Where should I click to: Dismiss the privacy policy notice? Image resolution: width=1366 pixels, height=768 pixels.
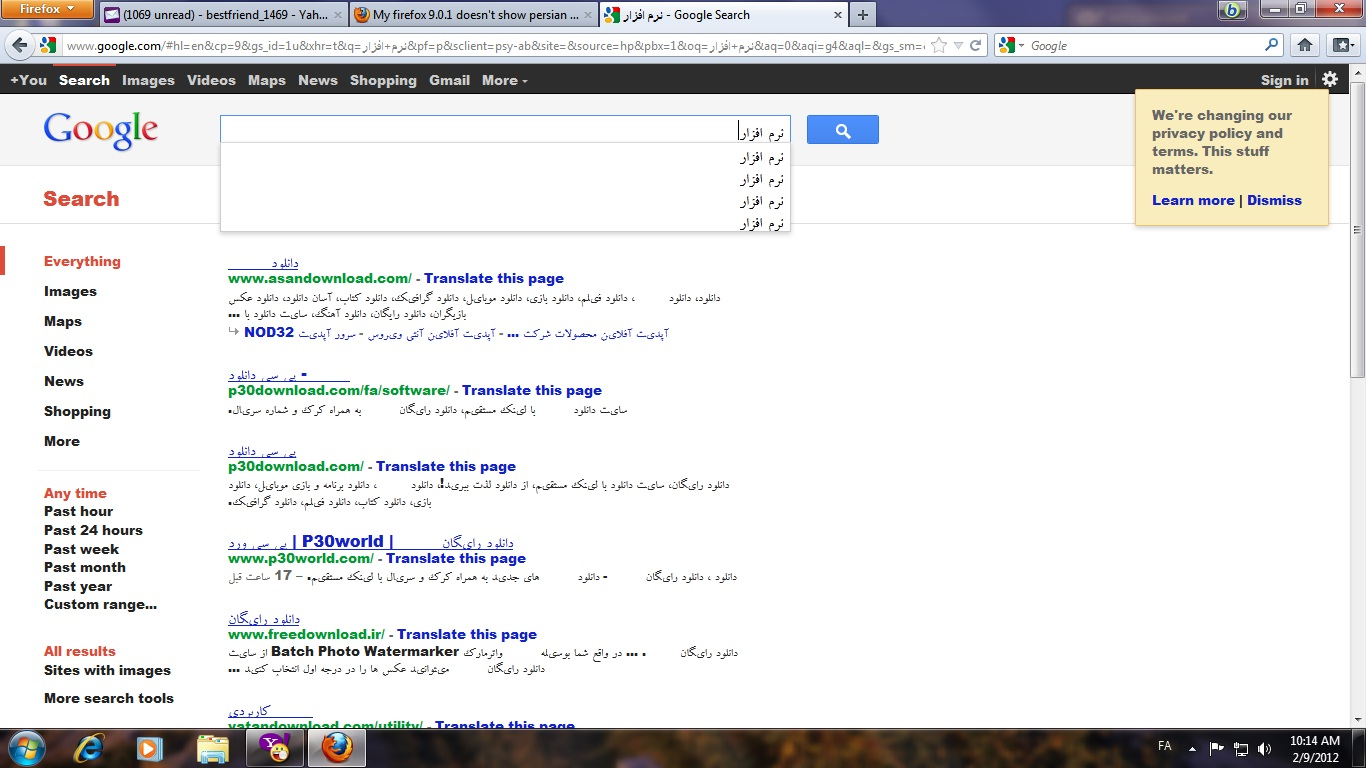[1274, 200]
